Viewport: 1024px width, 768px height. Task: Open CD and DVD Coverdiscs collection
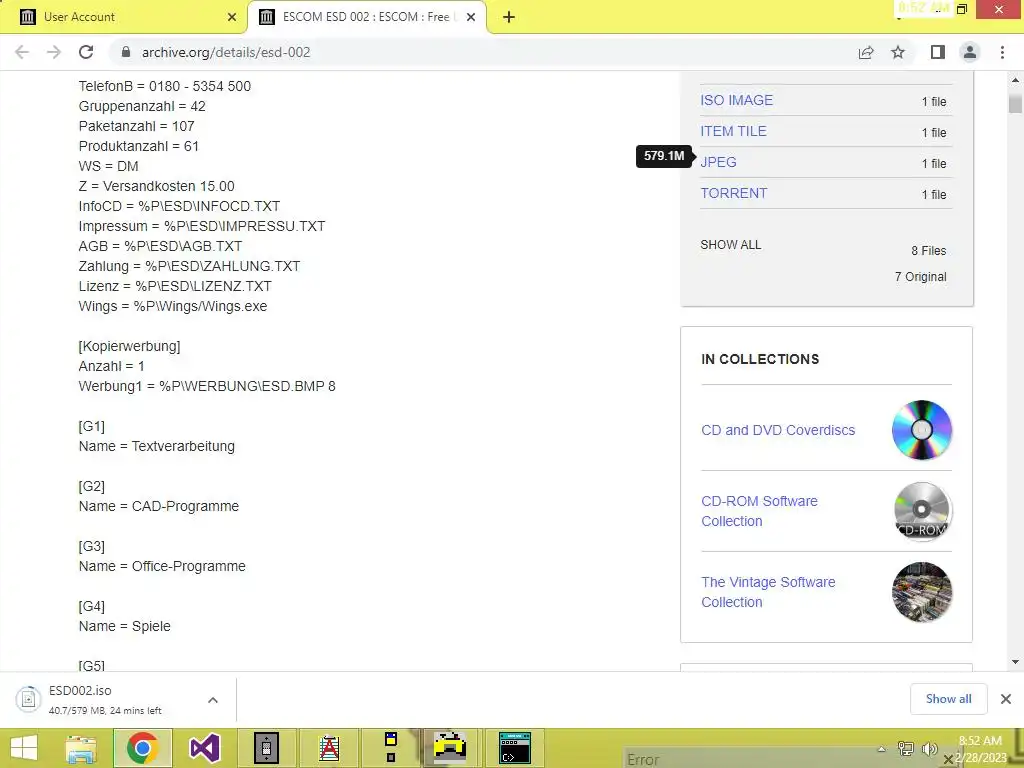pyautogui.click(x=778, y=430)
